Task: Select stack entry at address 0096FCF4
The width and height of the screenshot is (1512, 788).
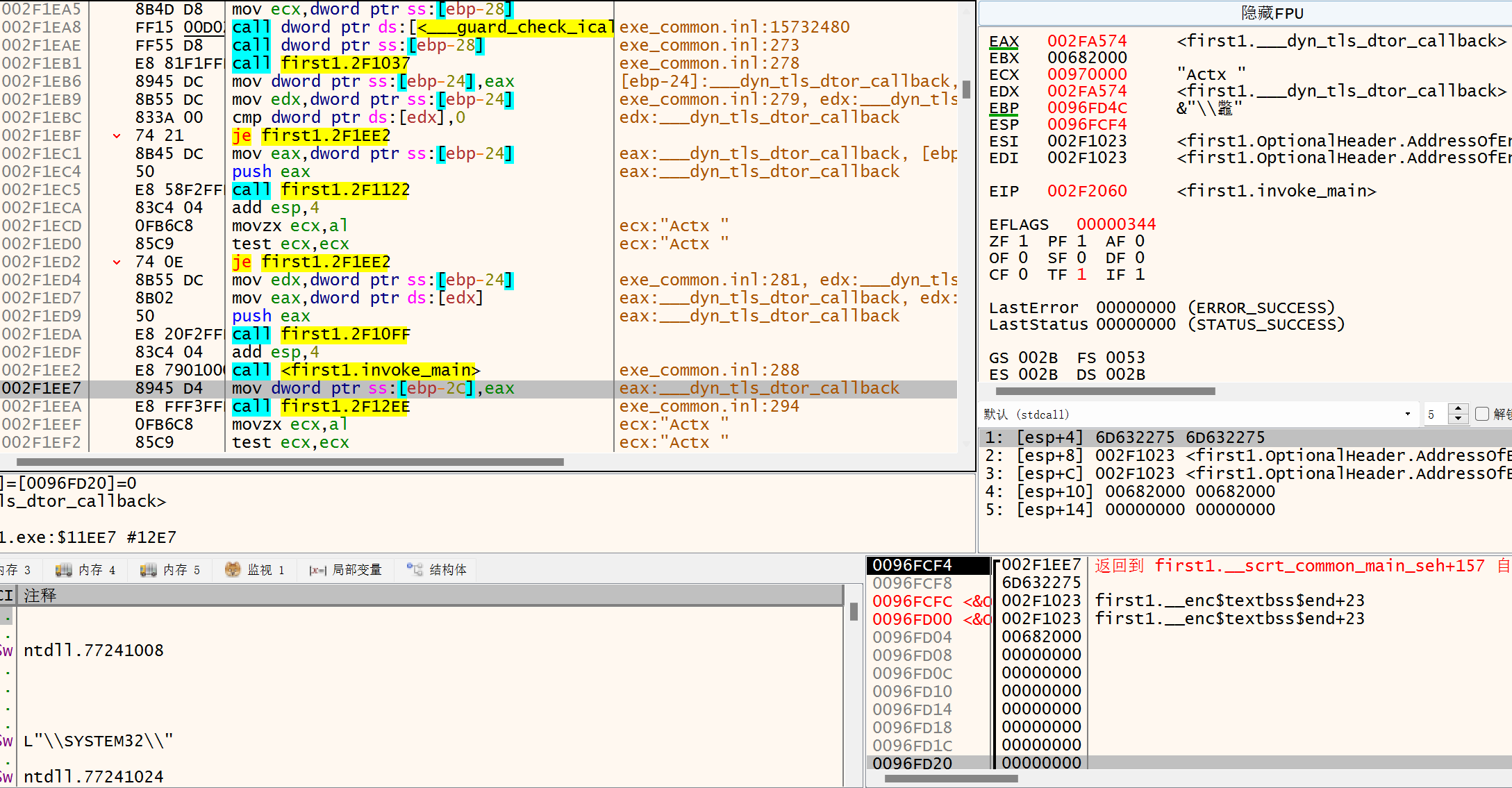Action: [912, 565]
